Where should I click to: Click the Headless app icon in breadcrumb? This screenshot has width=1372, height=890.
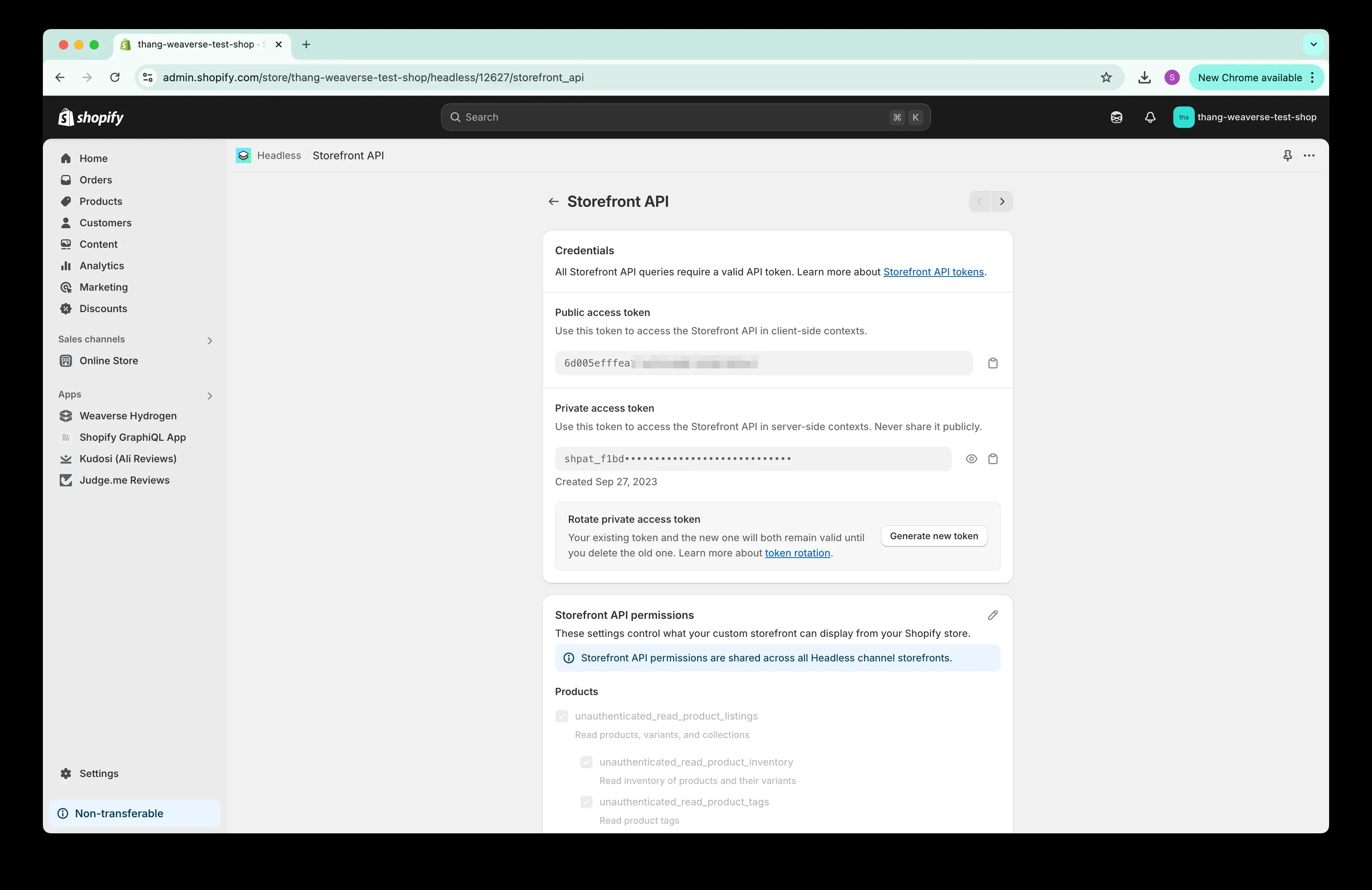point(243,156)
